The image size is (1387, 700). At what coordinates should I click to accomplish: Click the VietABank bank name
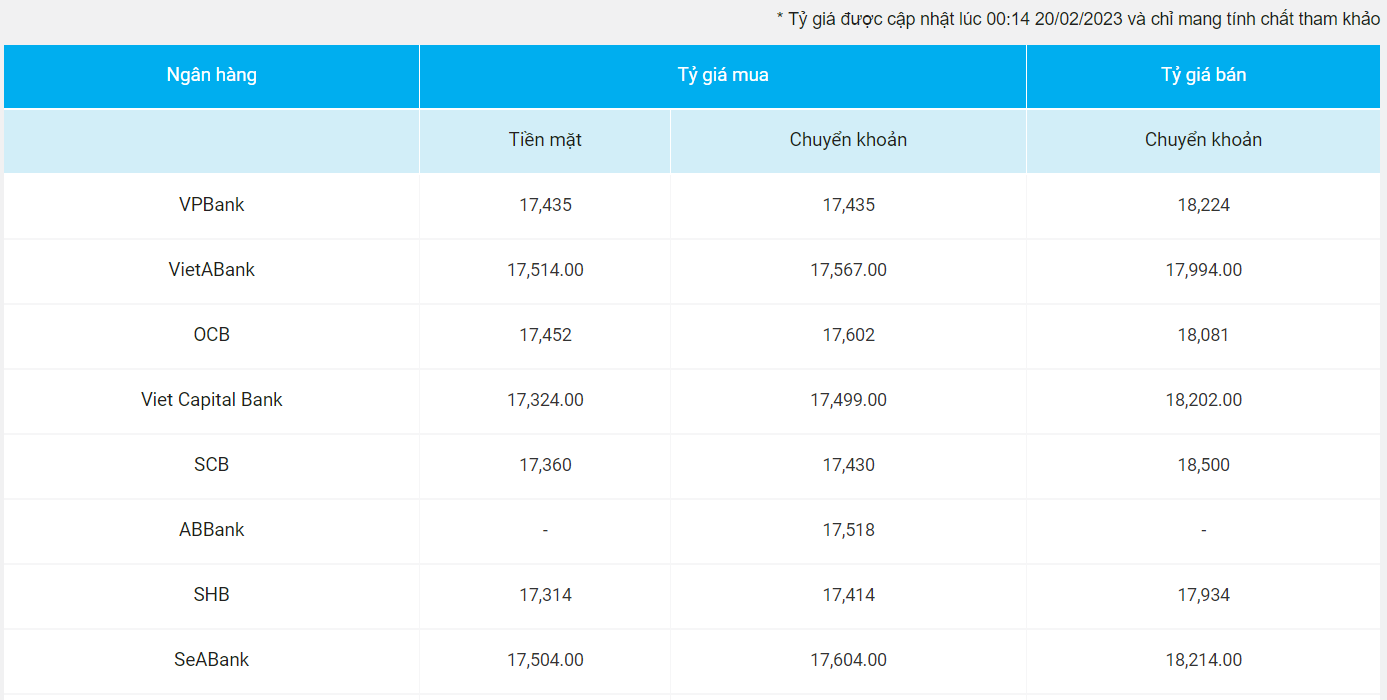212,270
